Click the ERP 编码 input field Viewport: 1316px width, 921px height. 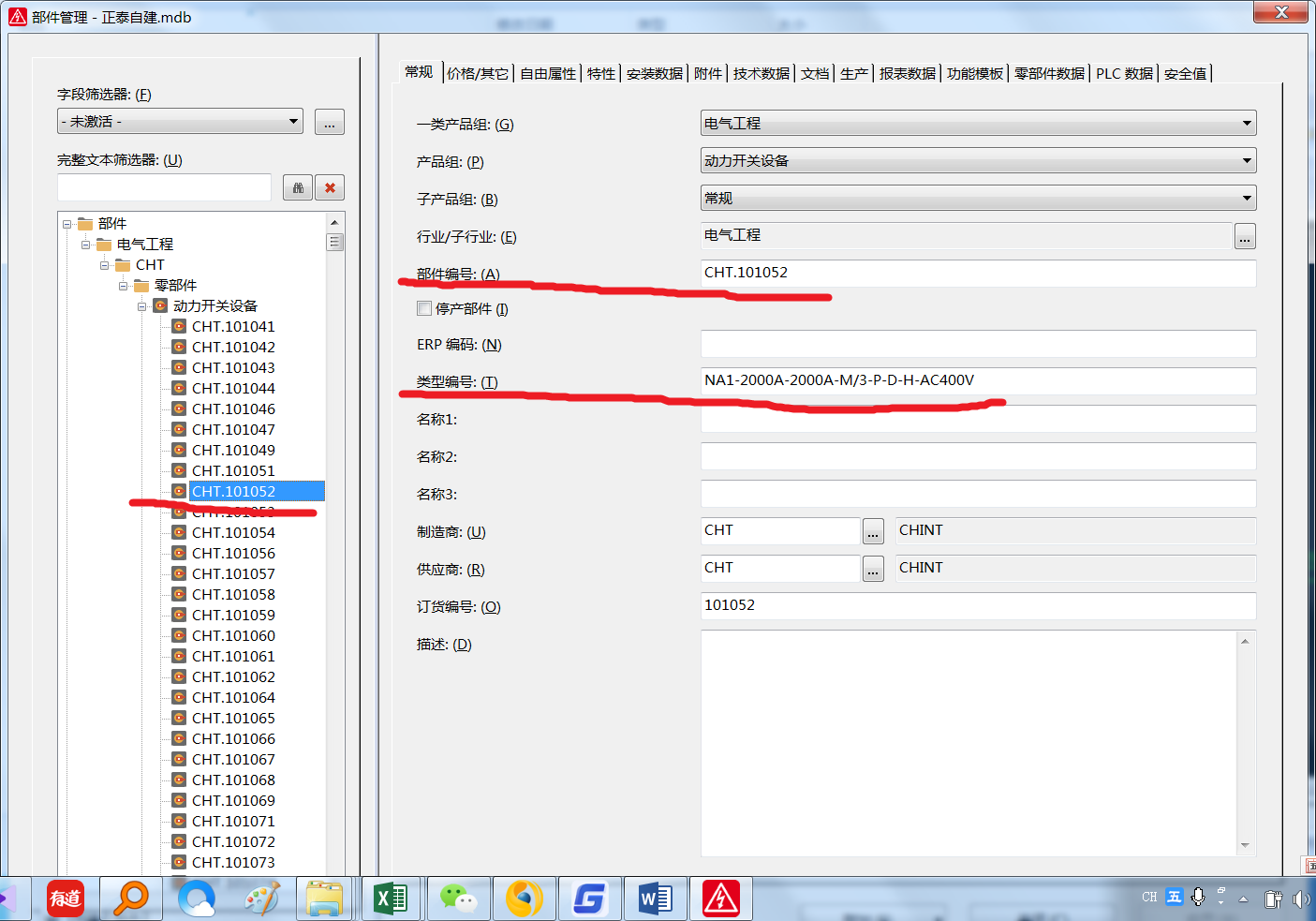pos(978,344)
